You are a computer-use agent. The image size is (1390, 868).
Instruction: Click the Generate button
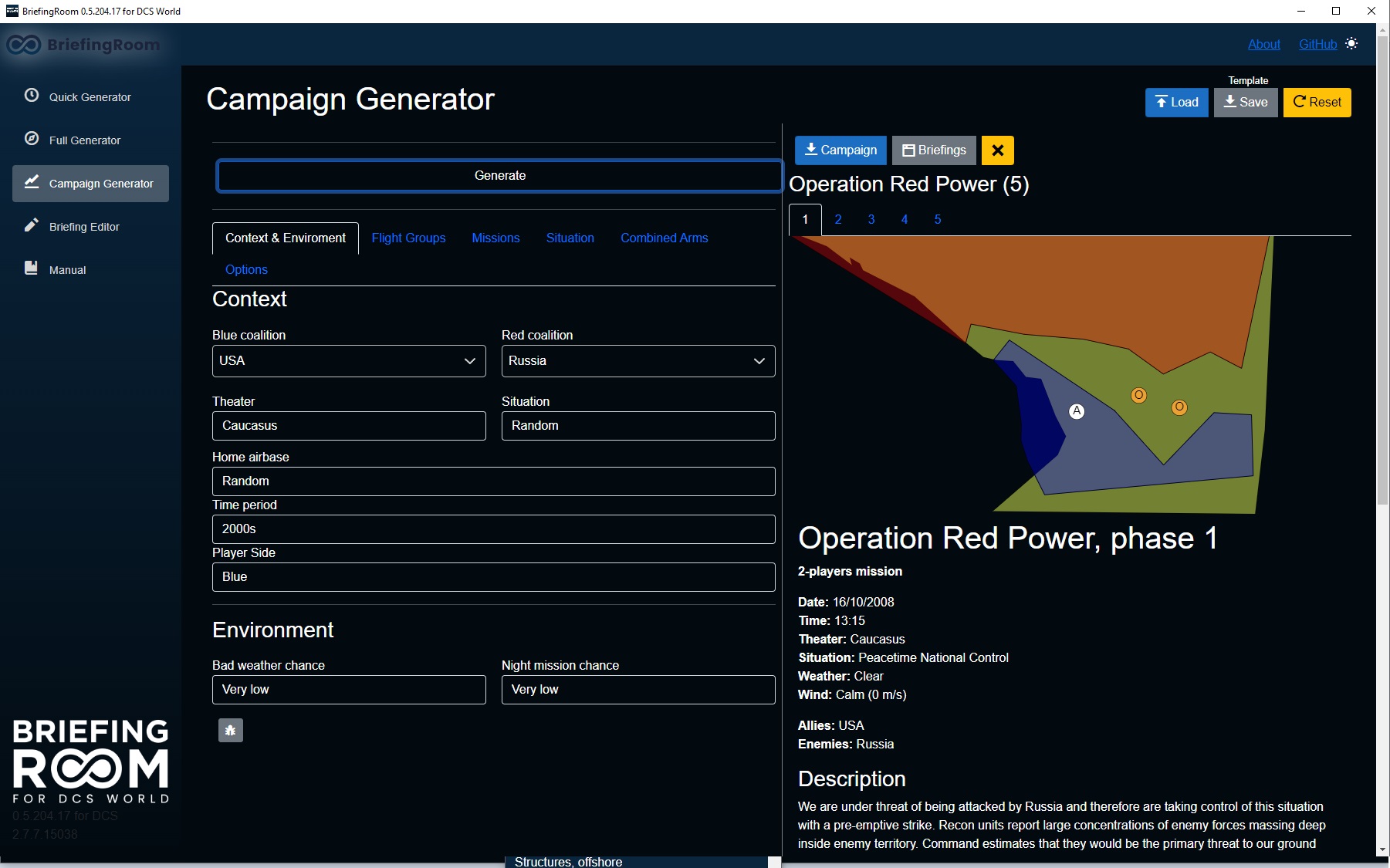(499, 175)
